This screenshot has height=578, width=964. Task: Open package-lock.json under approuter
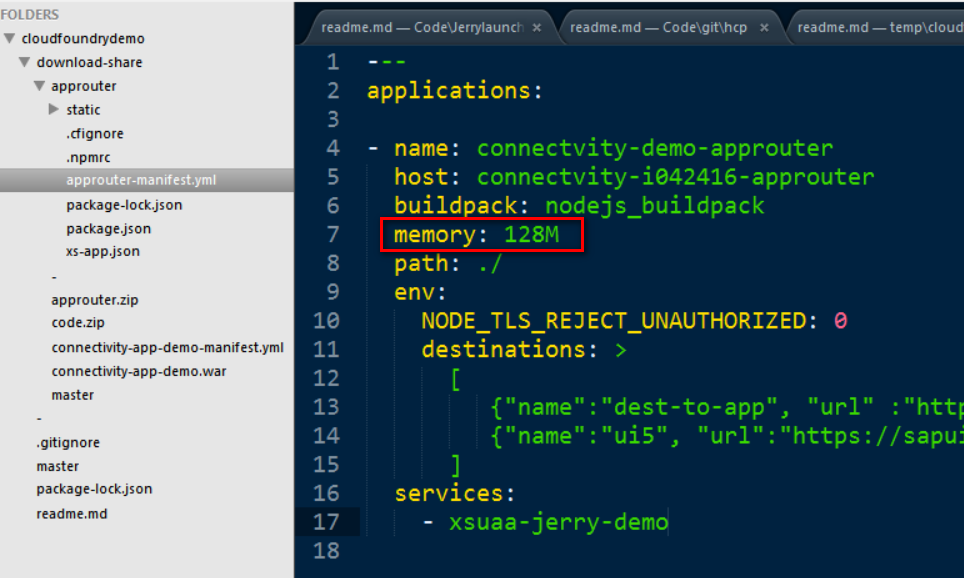coord(124,205)
